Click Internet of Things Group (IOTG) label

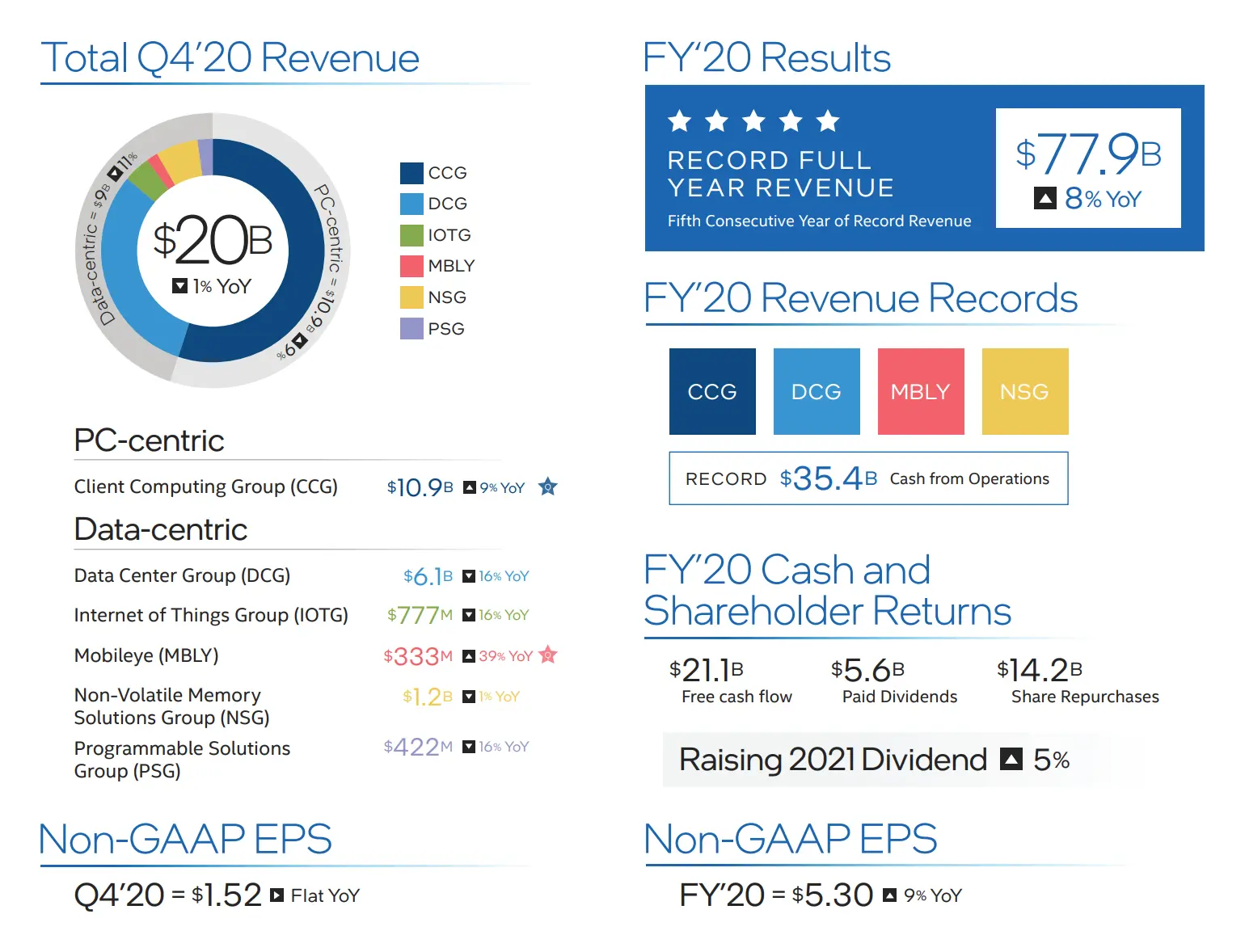coord(211,615)
